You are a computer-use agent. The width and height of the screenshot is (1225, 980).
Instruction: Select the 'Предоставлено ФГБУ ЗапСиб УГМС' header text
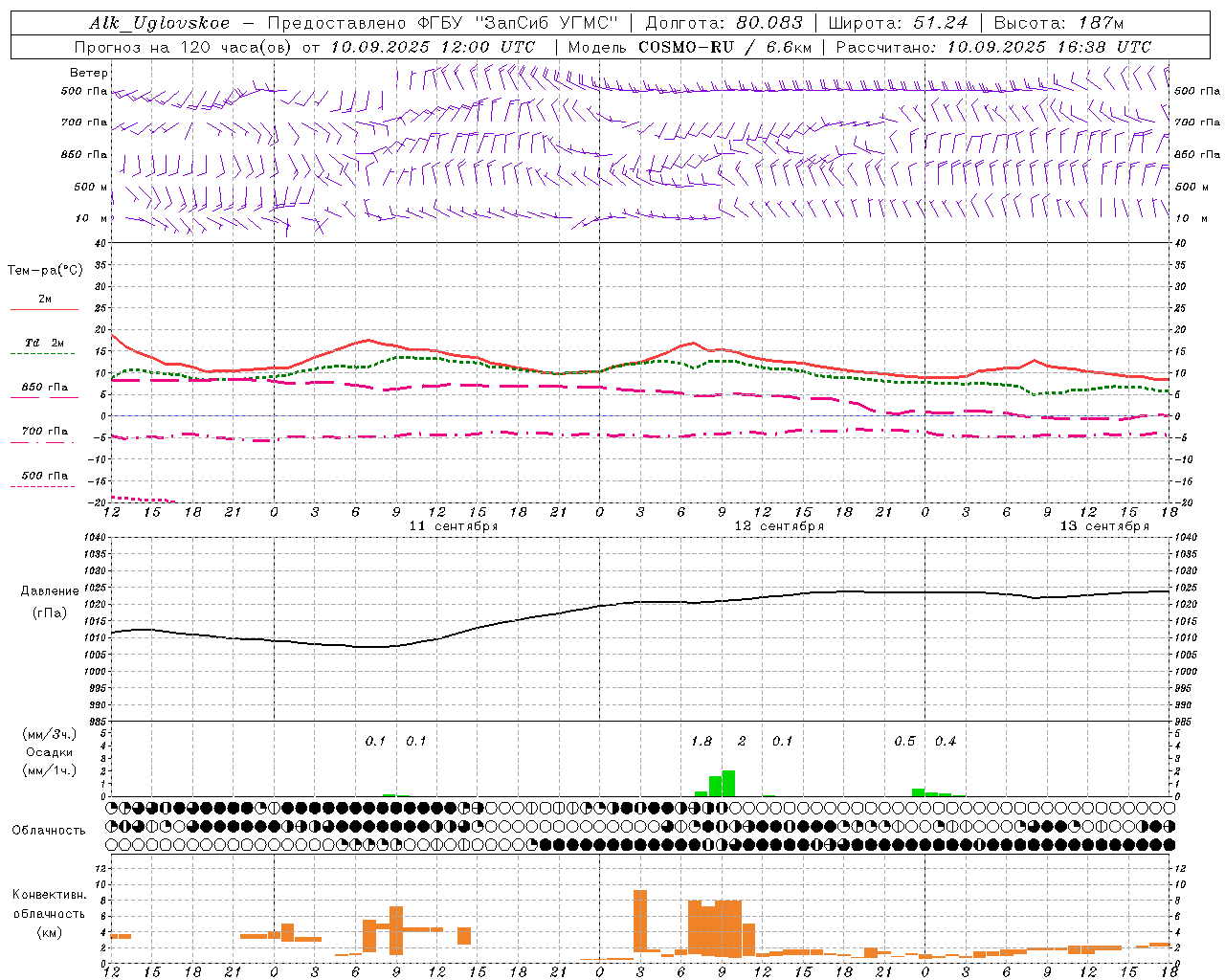point(443,23)
